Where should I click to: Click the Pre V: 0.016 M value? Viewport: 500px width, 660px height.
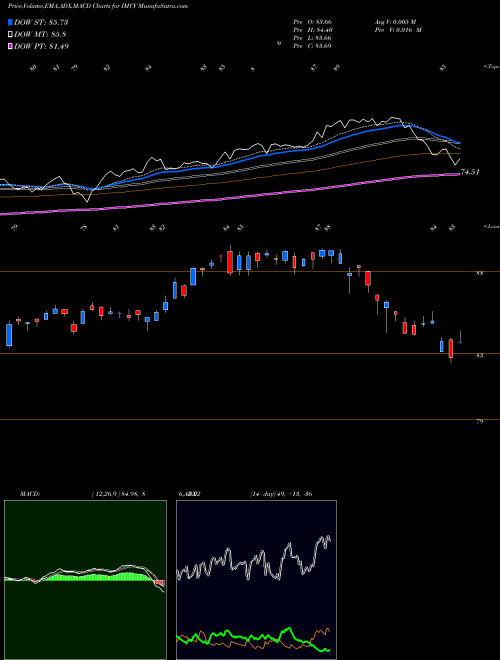point(398,30)
